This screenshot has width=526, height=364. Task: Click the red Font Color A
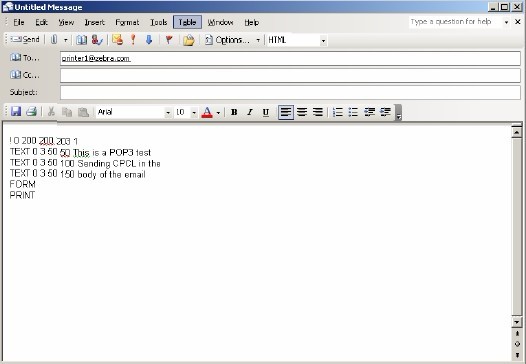207,112
